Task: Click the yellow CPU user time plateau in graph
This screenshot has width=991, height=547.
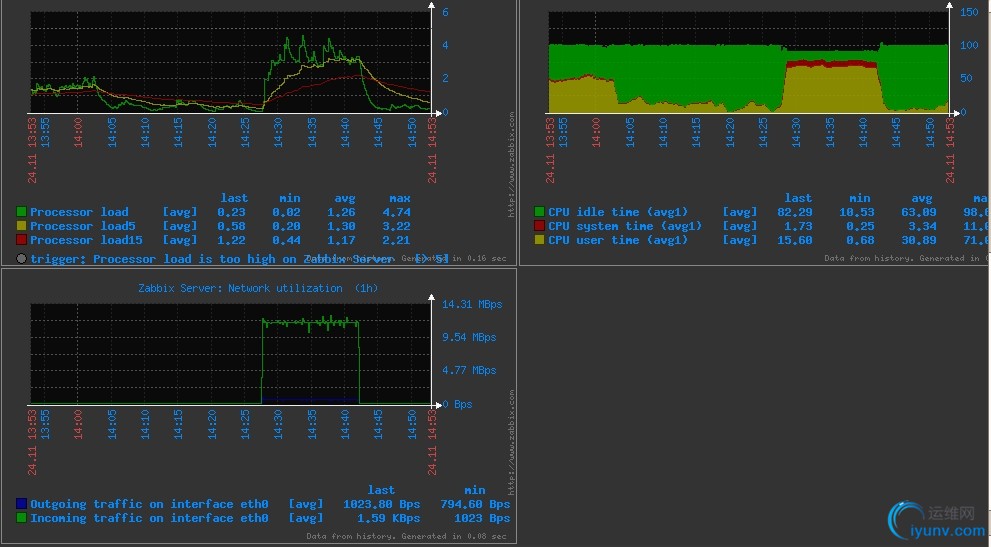Action: point(831,89)
